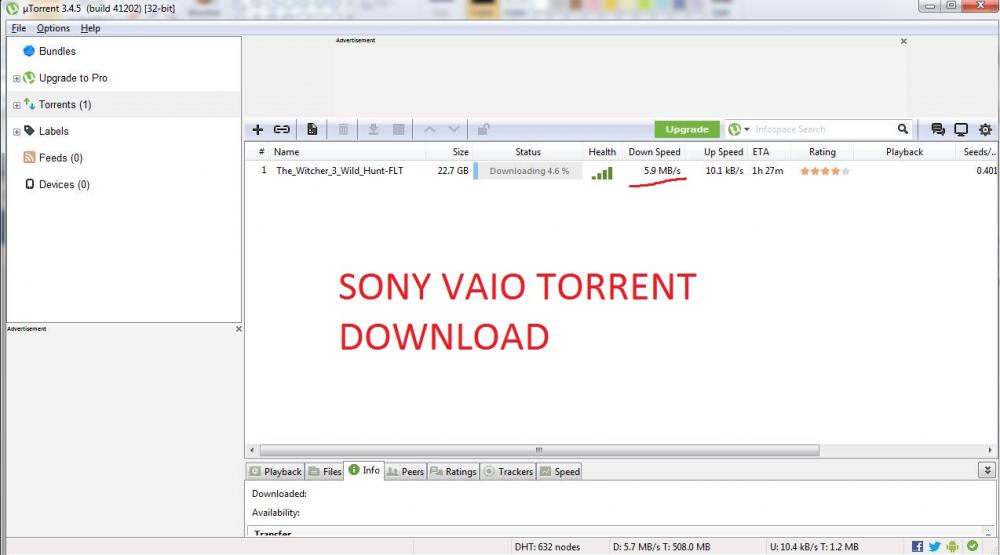Click the Facebook icon in status bar
The height and width of the screenshot is (555, 1000).
click(917, 547)
